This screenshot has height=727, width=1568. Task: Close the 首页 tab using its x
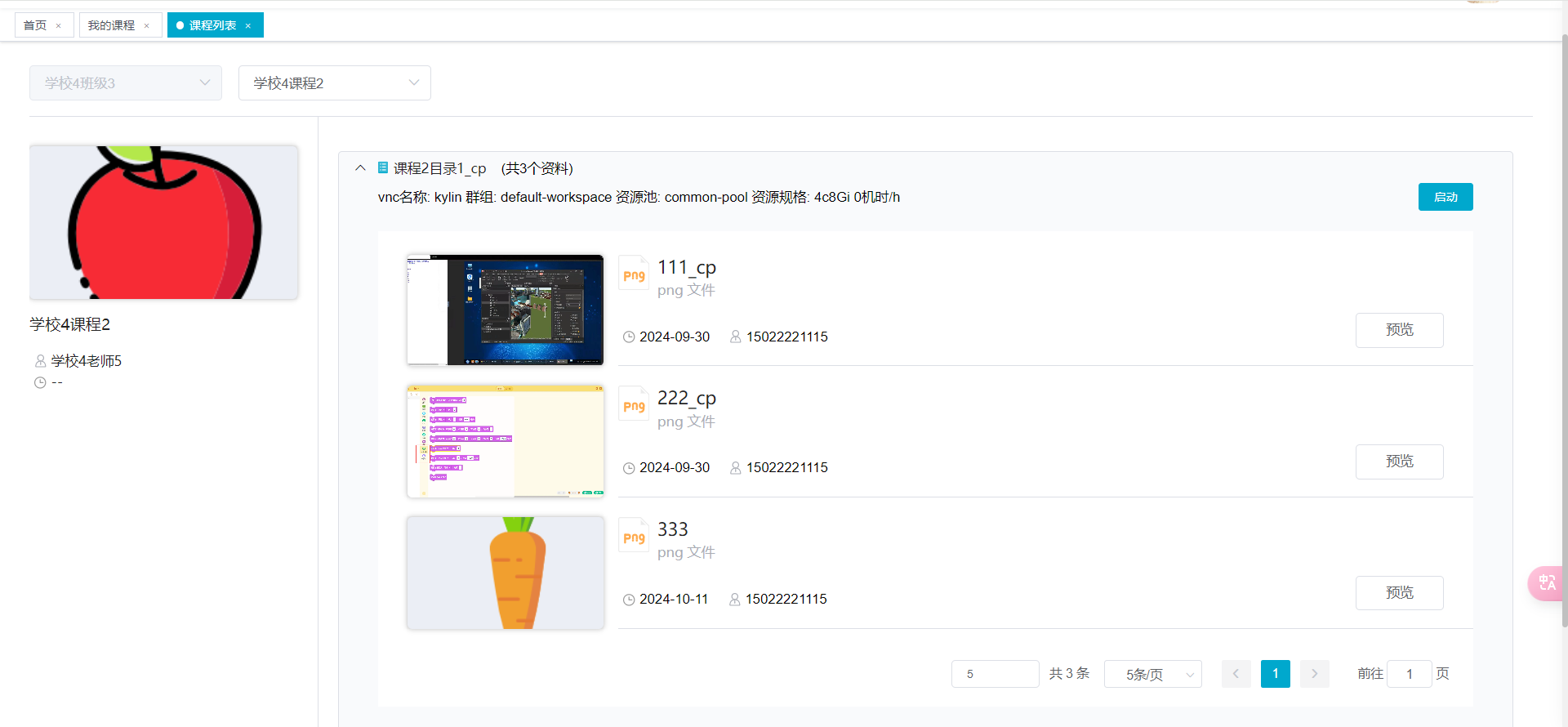(x=59, y=26)
